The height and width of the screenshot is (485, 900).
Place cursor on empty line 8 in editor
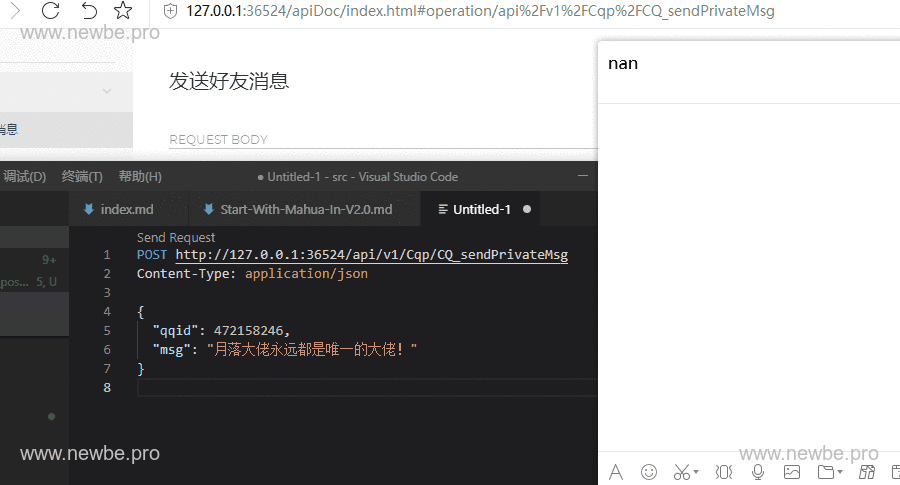coord(367,387)
